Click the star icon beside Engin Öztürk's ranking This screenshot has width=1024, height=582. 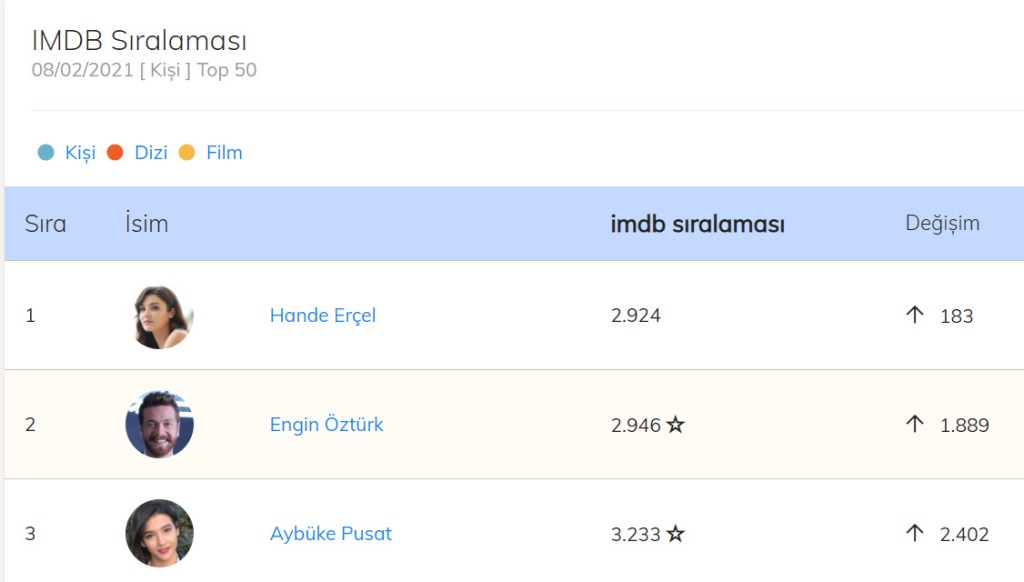pyautogui.click(x=676, y=425)
